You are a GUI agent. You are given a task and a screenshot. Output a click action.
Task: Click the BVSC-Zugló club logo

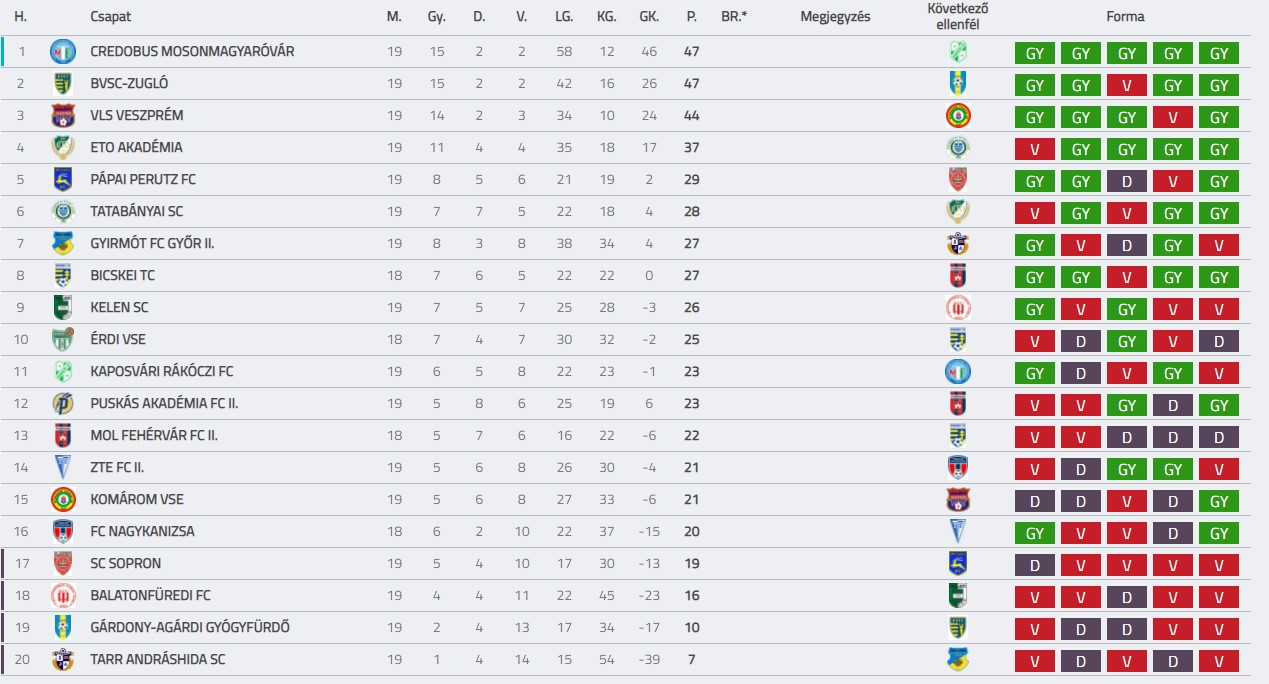63,83
